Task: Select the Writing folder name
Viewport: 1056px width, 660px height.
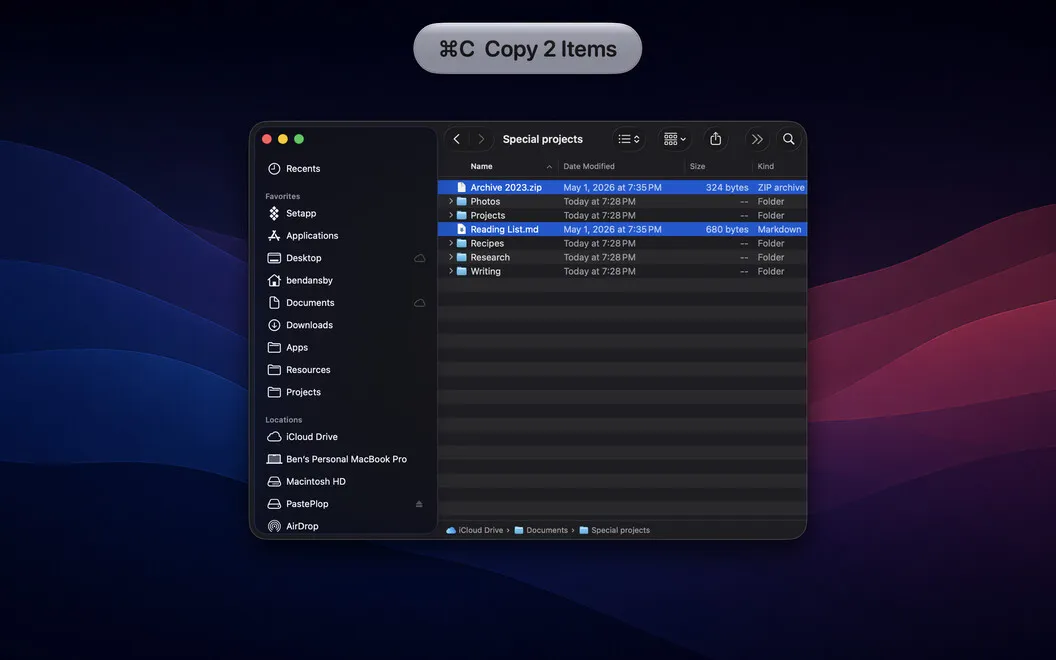Action: click(x=485, y=271)
